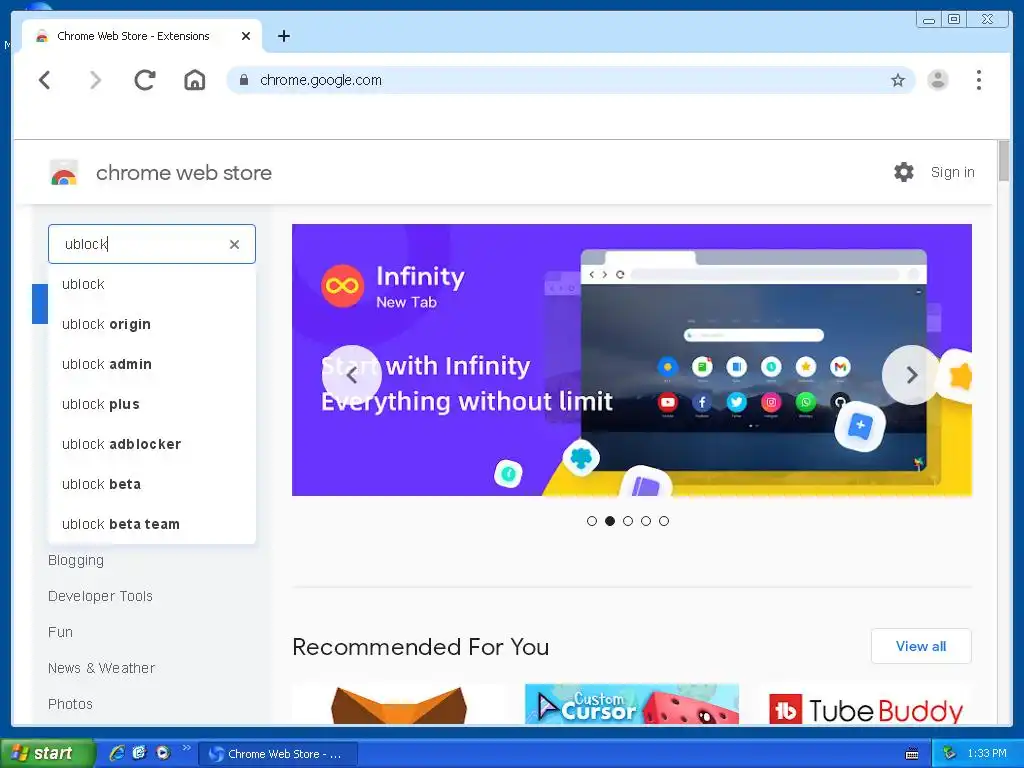Open the Start menu
1024x768 pixels.
(47, 753)
